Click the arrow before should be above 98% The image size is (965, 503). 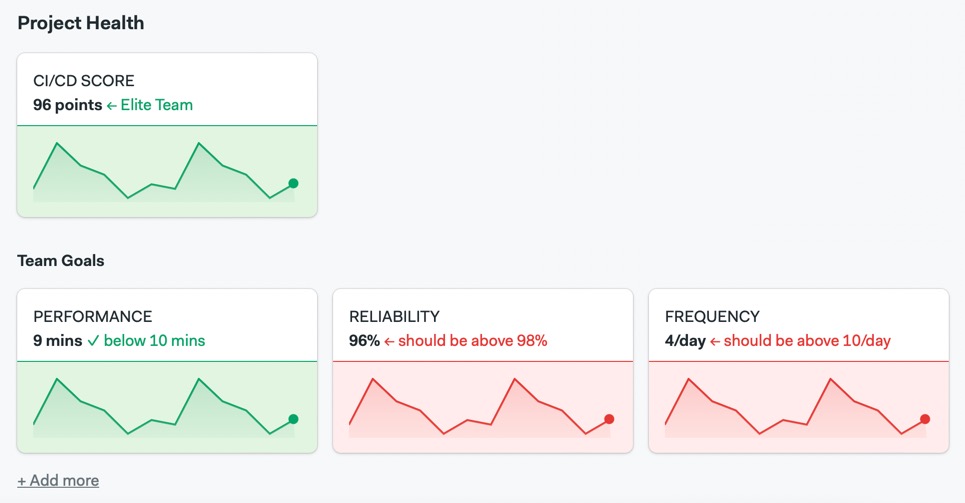pos(391,341)
